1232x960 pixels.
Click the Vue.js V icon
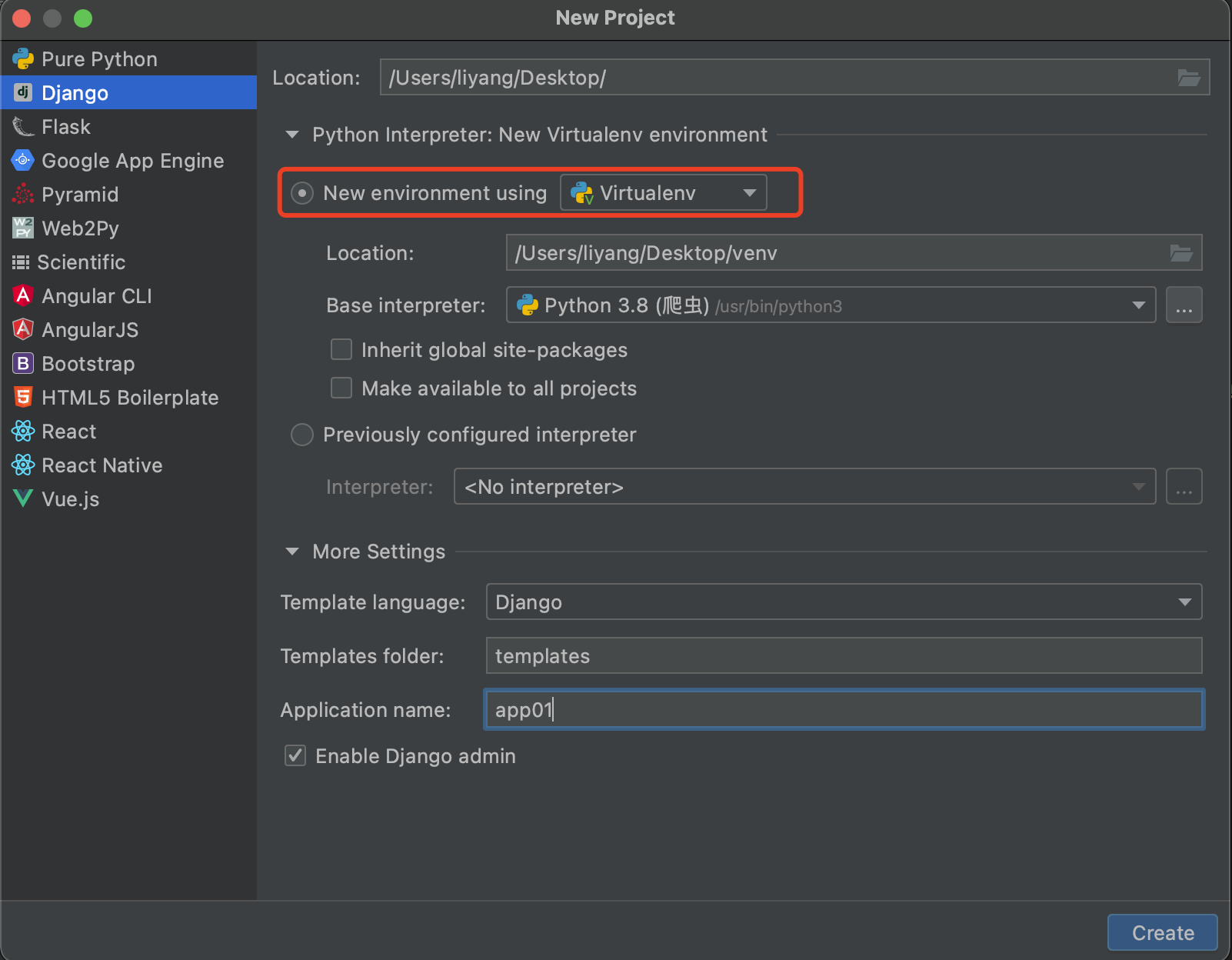(23, 498)
